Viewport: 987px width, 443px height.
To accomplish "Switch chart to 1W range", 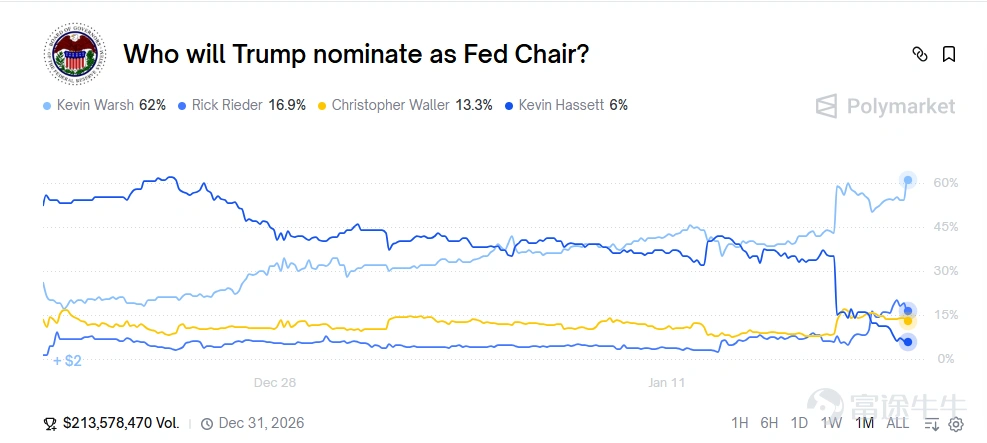I will coord(831,423).
